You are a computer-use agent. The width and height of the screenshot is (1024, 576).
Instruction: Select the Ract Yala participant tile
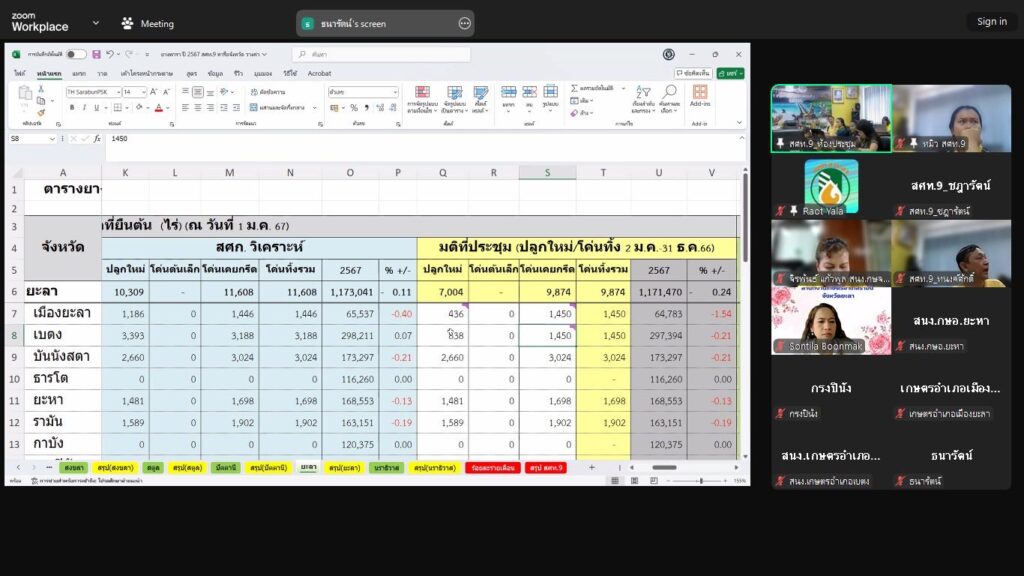[831, 187]
